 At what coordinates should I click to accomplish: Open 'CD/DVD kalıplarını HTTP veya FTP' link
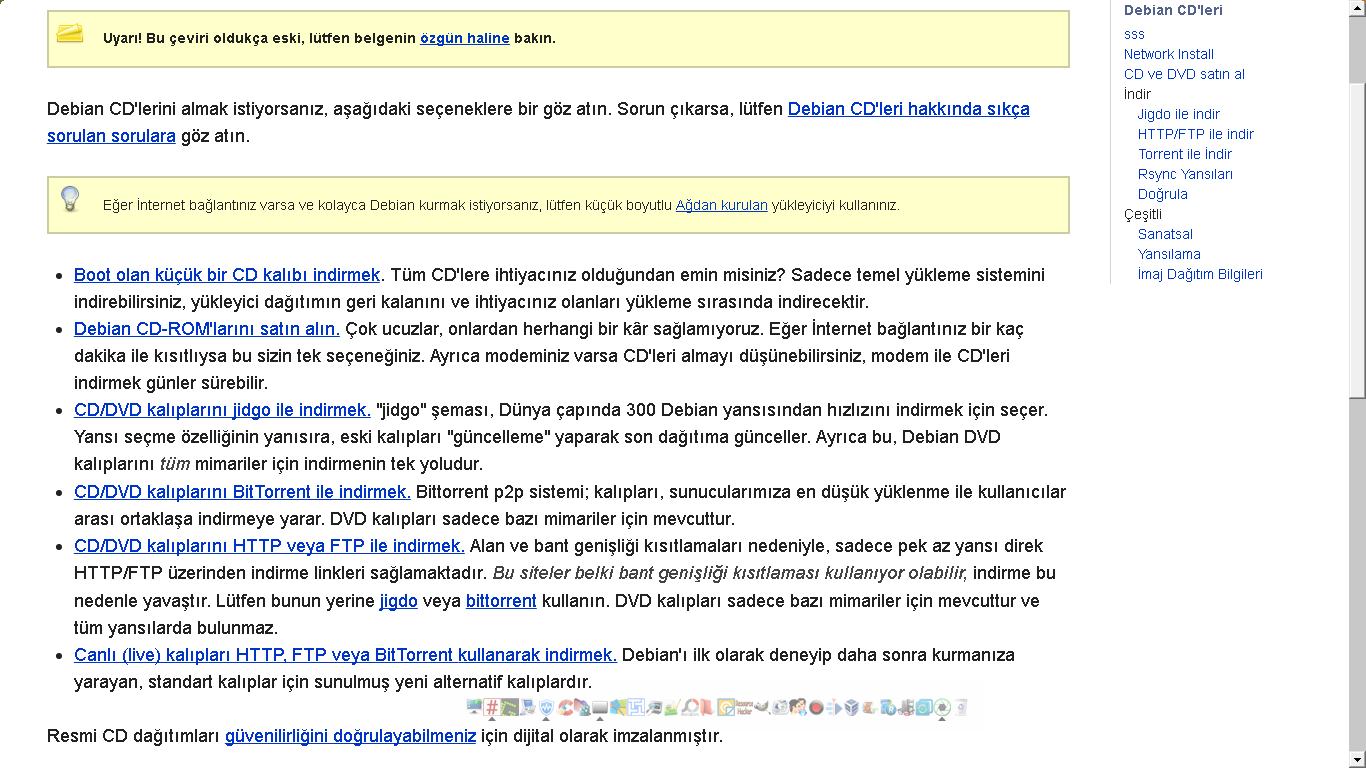click(269, 546)
